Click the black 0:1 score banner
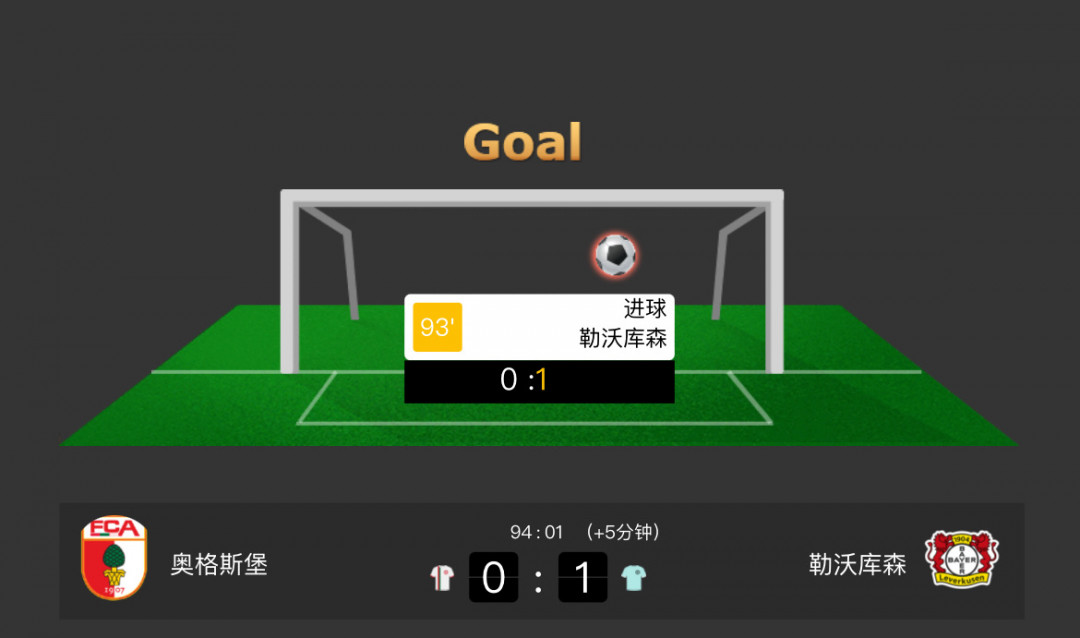 (x=539, y=380)
